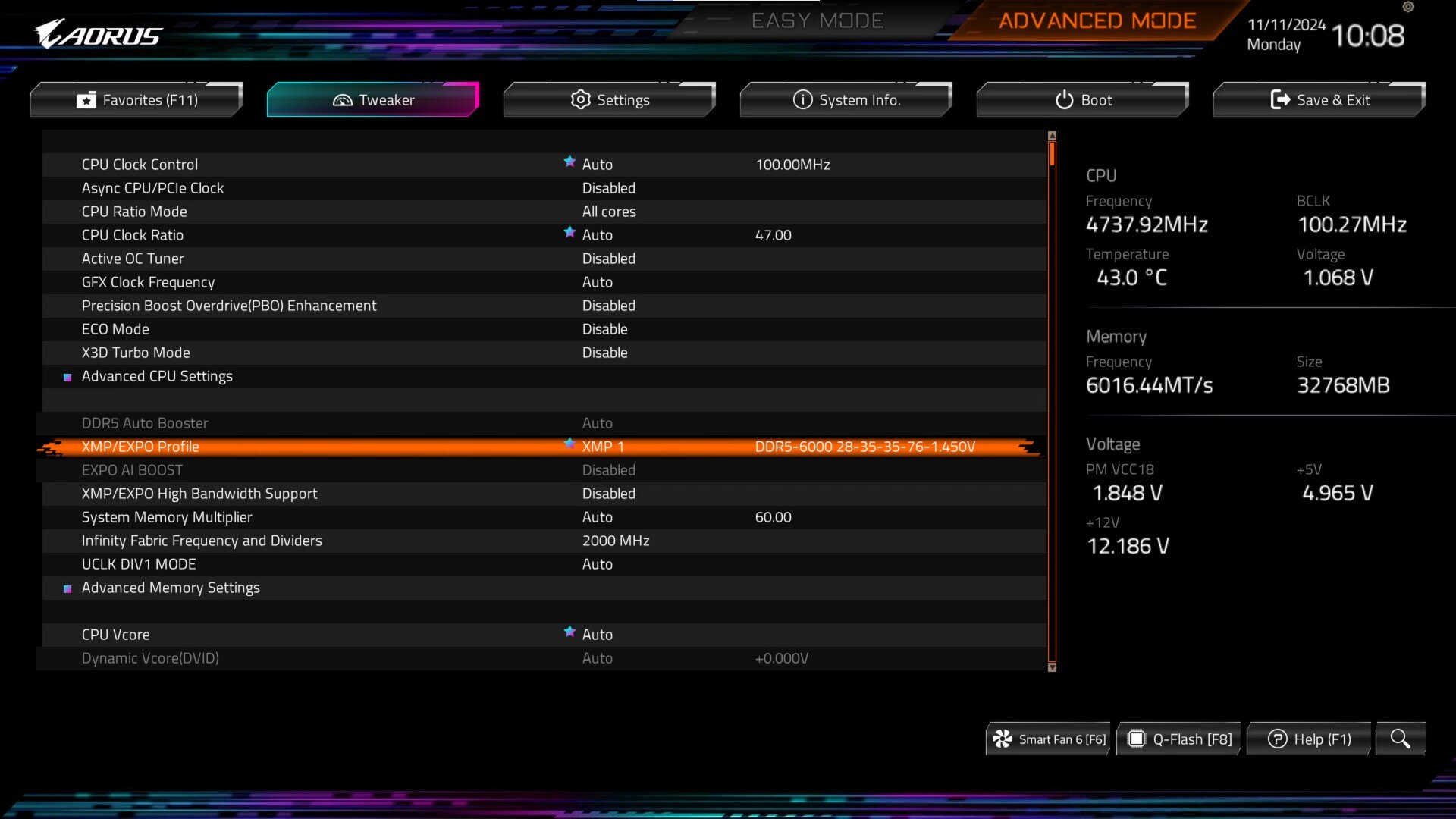This screenshot has height=819, width=1456.
Task: Open Smart Fan 6 [F6]
Action: click(x=1048, y=739)
